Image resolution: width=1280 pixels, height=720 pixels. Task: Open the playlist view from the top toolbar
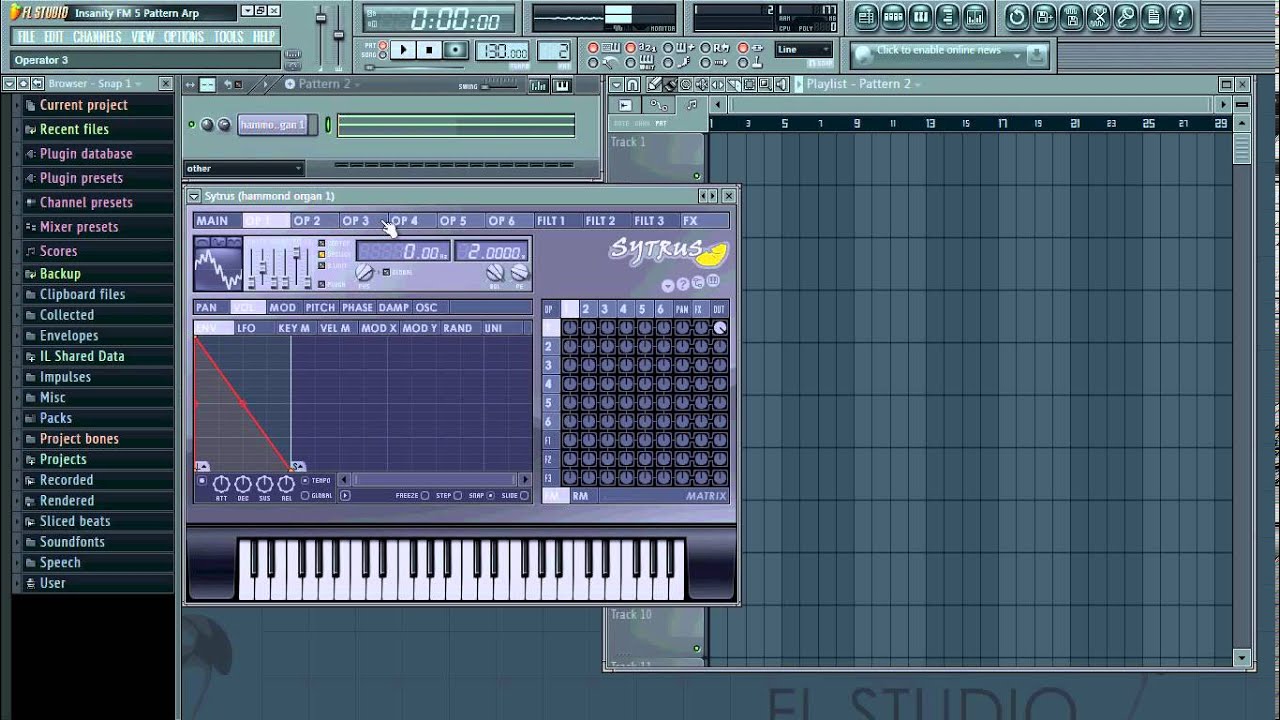tap(866, 16)
